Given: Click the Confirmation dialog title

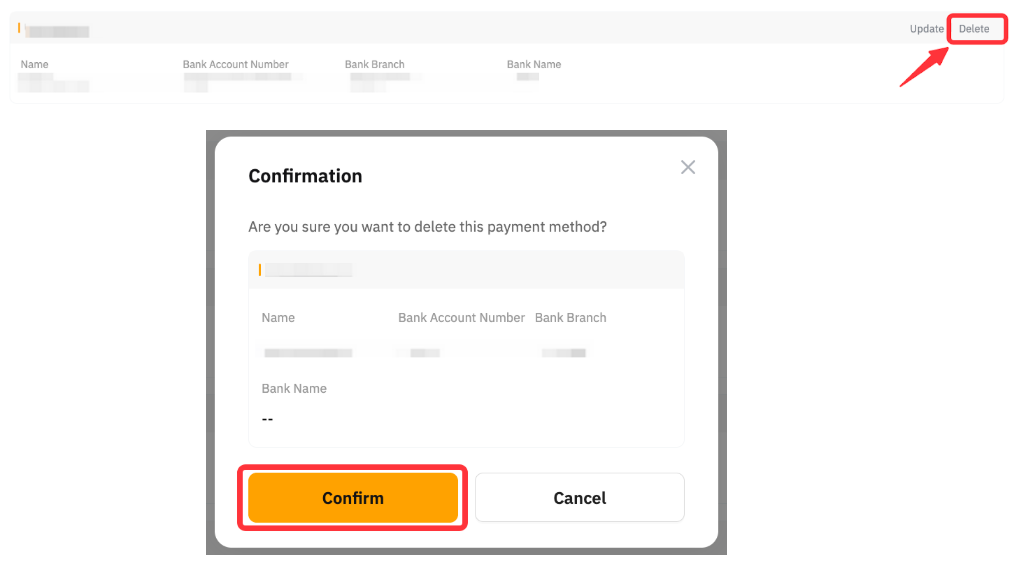Looking at the screenshot, I should tap(305, 176).
